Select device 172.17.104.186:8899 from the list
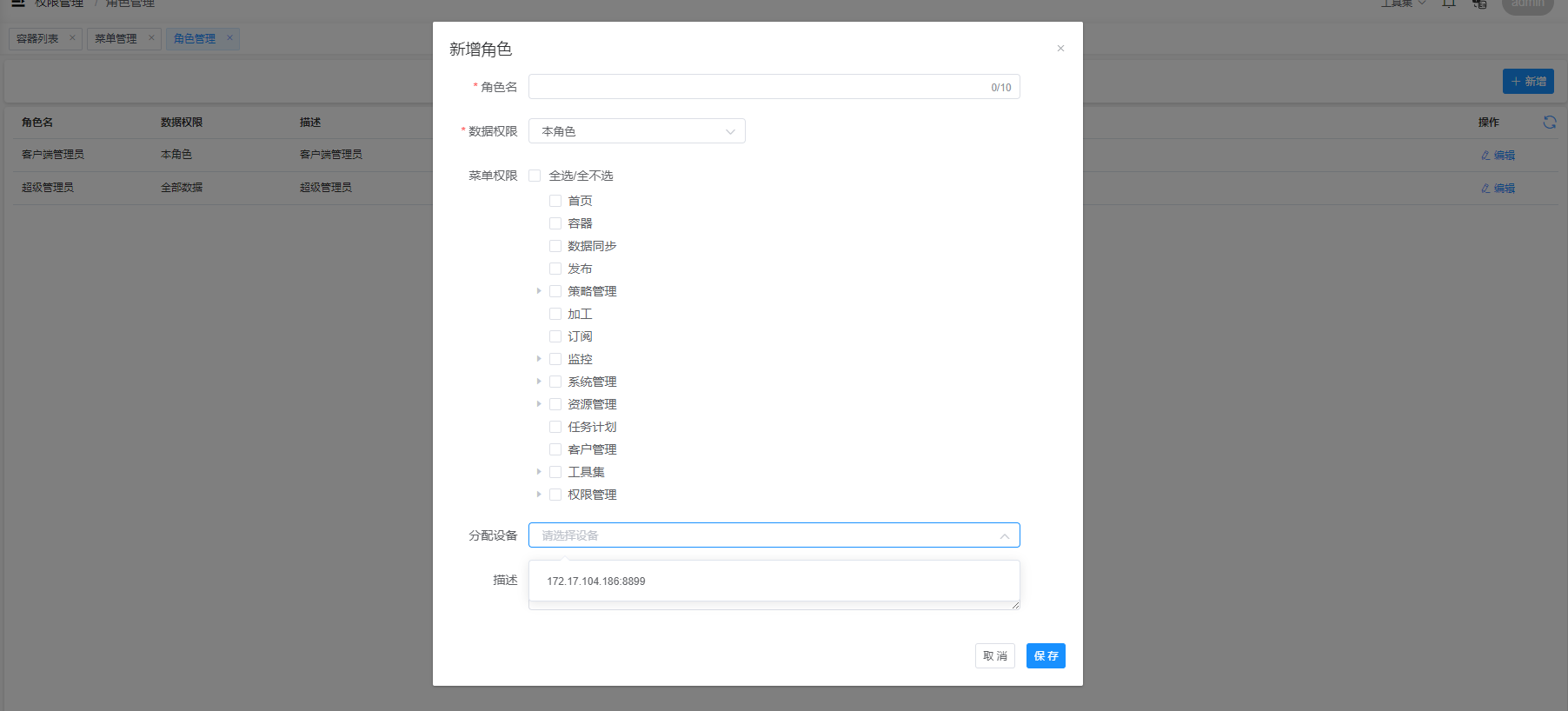 click(x=596, y=581)
